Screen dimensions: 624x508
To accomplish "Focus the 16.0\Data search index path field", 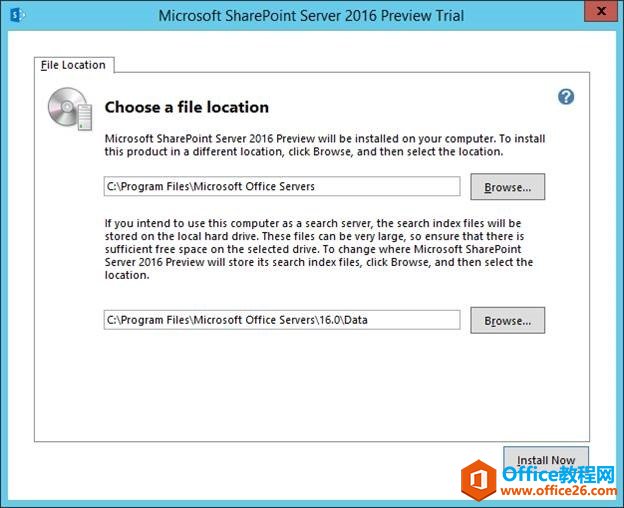I will coord(281,320).
